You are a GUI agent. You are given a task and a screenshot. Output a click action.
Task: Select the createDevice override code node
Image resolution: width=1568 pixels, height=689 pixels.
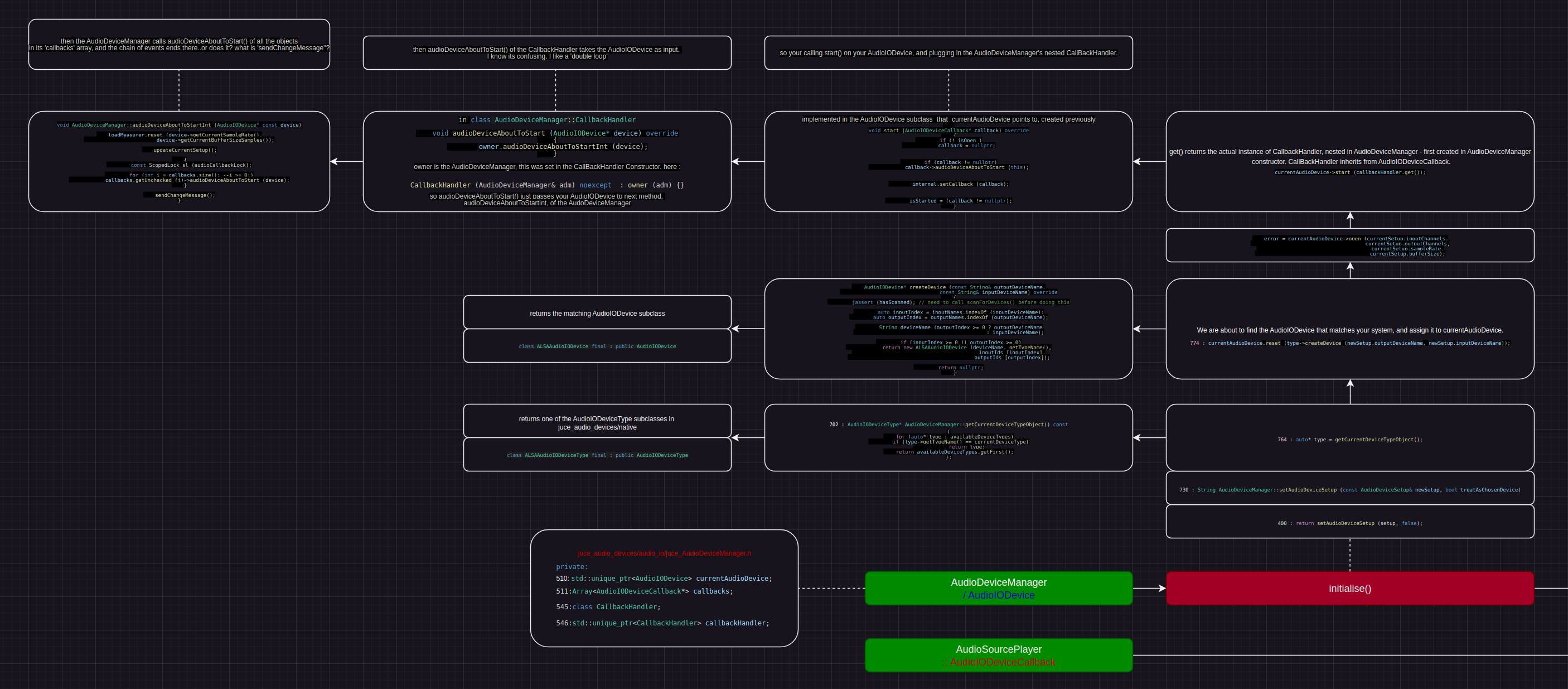click(948, 329)
